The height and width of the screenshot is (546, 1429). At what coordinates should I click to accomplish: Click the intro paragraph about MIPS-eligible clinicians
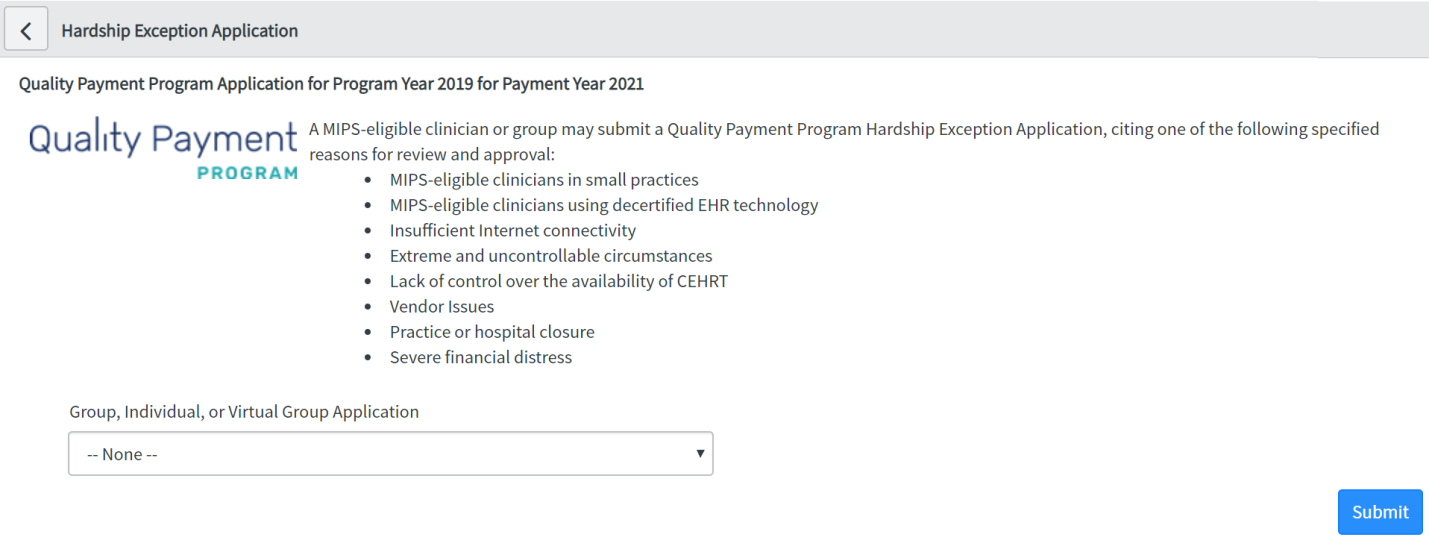tap(844, 129)
